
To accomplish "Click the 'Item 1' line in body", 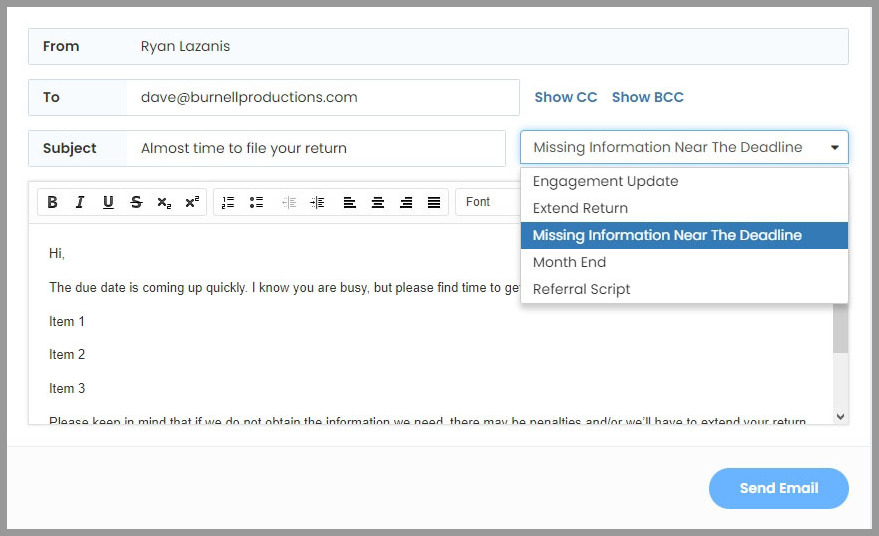I will [x=67, y=321].
